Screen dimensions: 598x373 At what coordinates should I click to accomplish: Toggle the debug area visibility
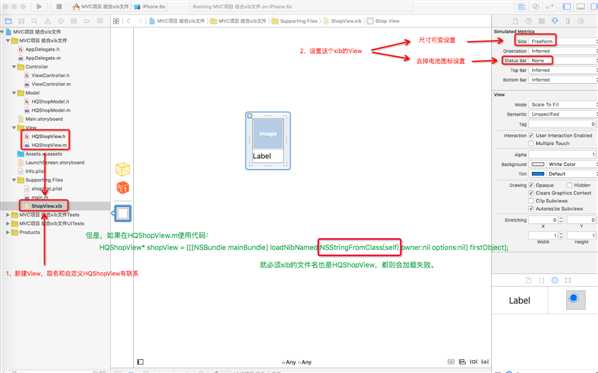pos(580,6)
